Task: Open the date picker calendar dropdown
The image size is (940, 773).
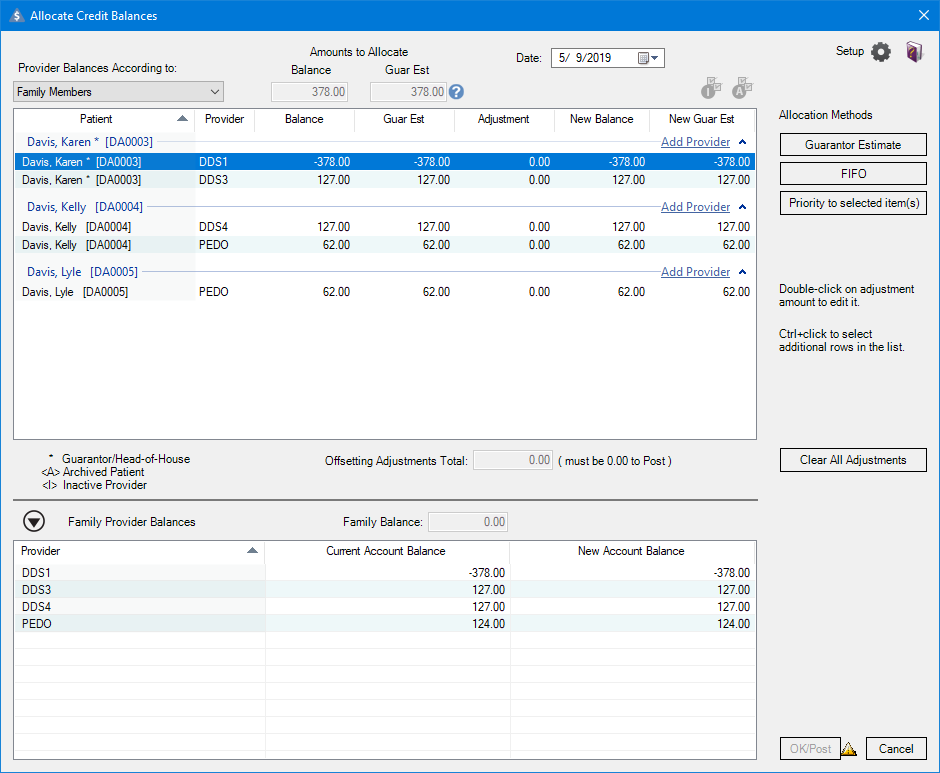Action: click(x=649, y=58)
